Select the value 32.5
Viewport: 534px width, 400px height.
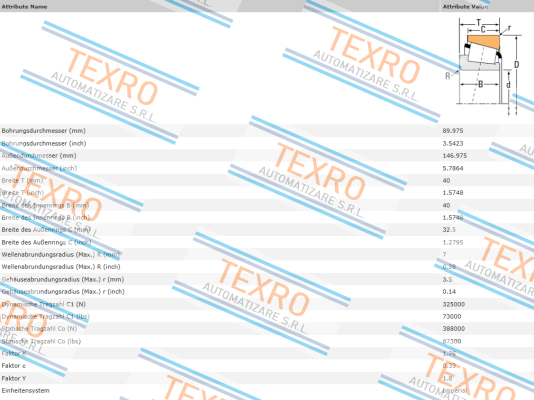pos(449,230)
